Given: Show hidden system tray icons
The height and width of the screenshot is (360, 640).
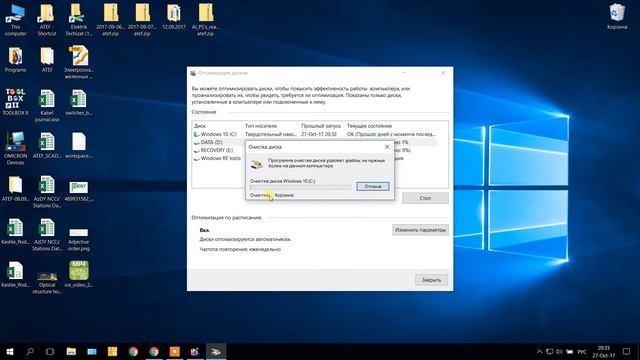Looking at the screenshot, I should (x=539, y=351).
